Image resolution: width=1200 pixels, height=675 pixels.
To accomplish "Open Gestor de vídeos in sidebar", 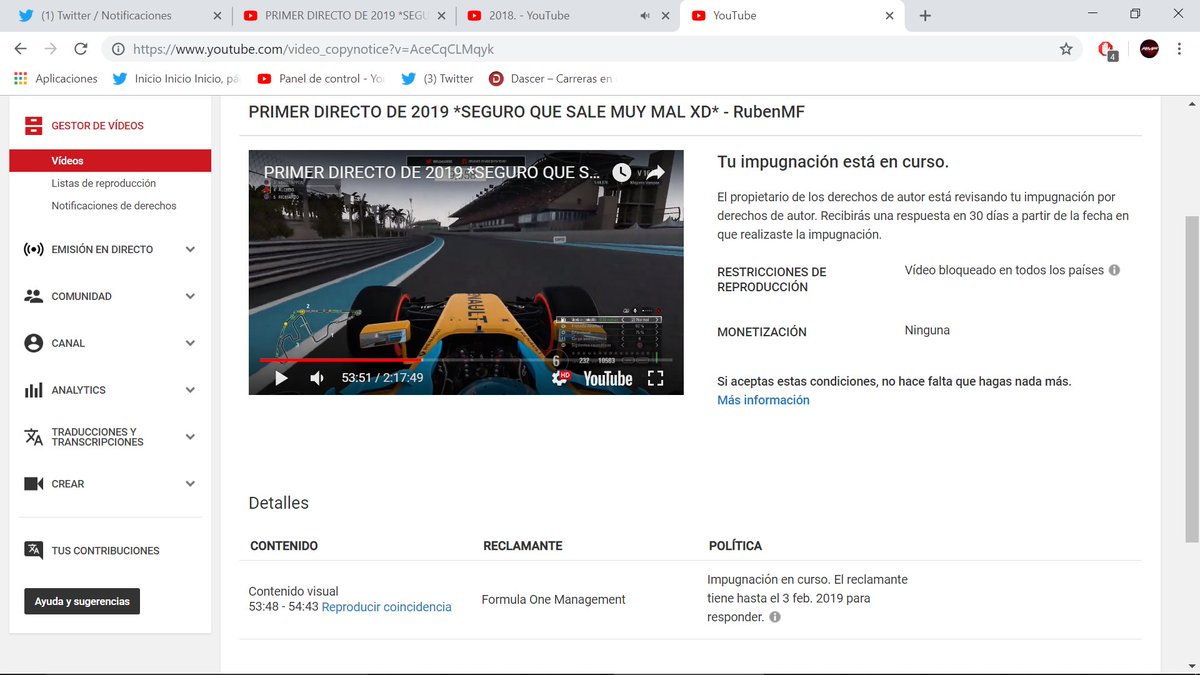I will 97,126.
